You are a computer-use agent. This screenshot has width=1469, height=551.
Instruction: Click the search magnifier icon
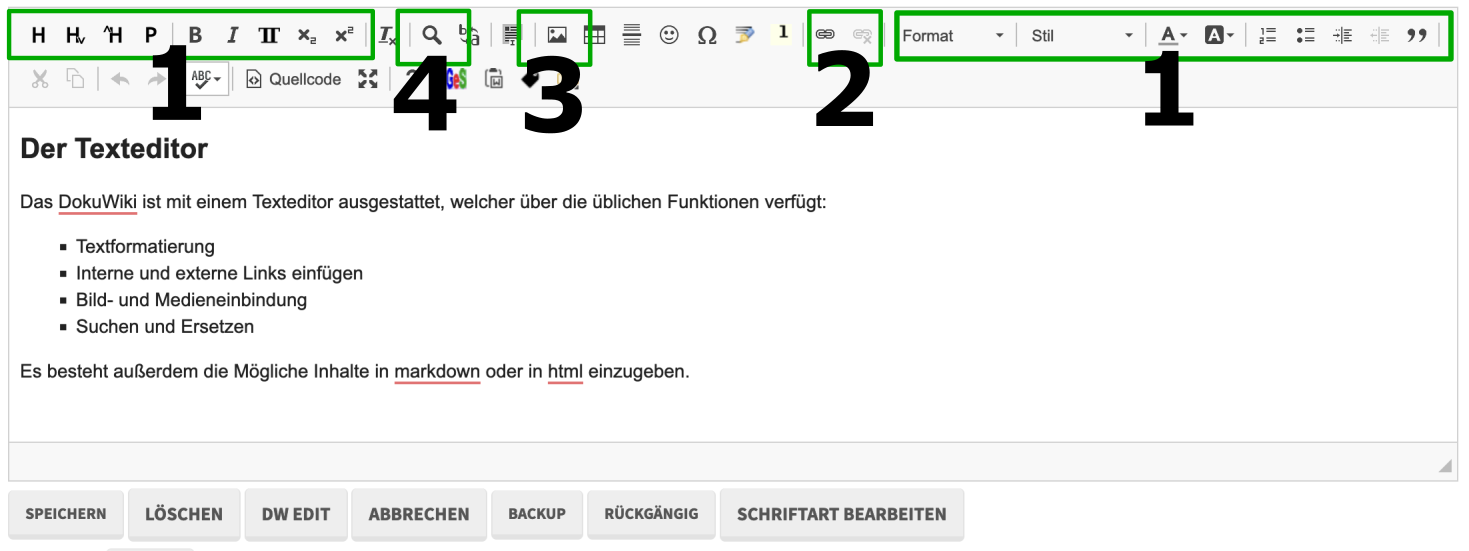[x=431, y=35]
